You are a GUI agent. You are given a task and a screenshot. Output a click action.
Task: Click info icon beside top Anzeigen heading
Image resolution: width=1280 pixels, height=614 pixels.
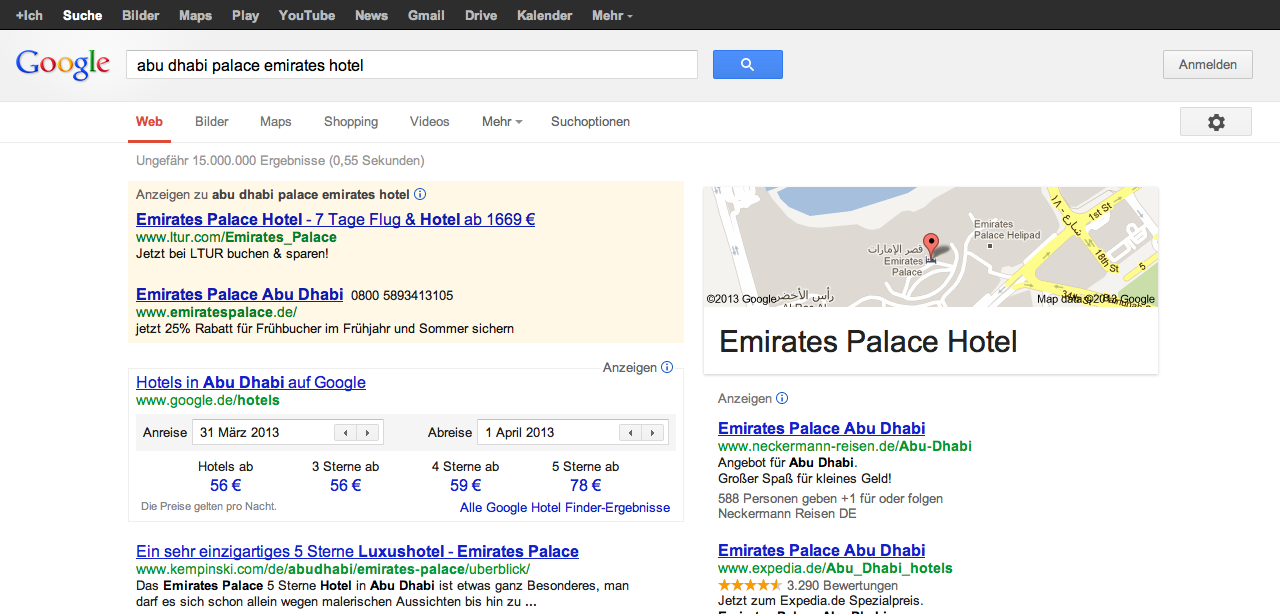pyautogui.click(x=420, y=195)
